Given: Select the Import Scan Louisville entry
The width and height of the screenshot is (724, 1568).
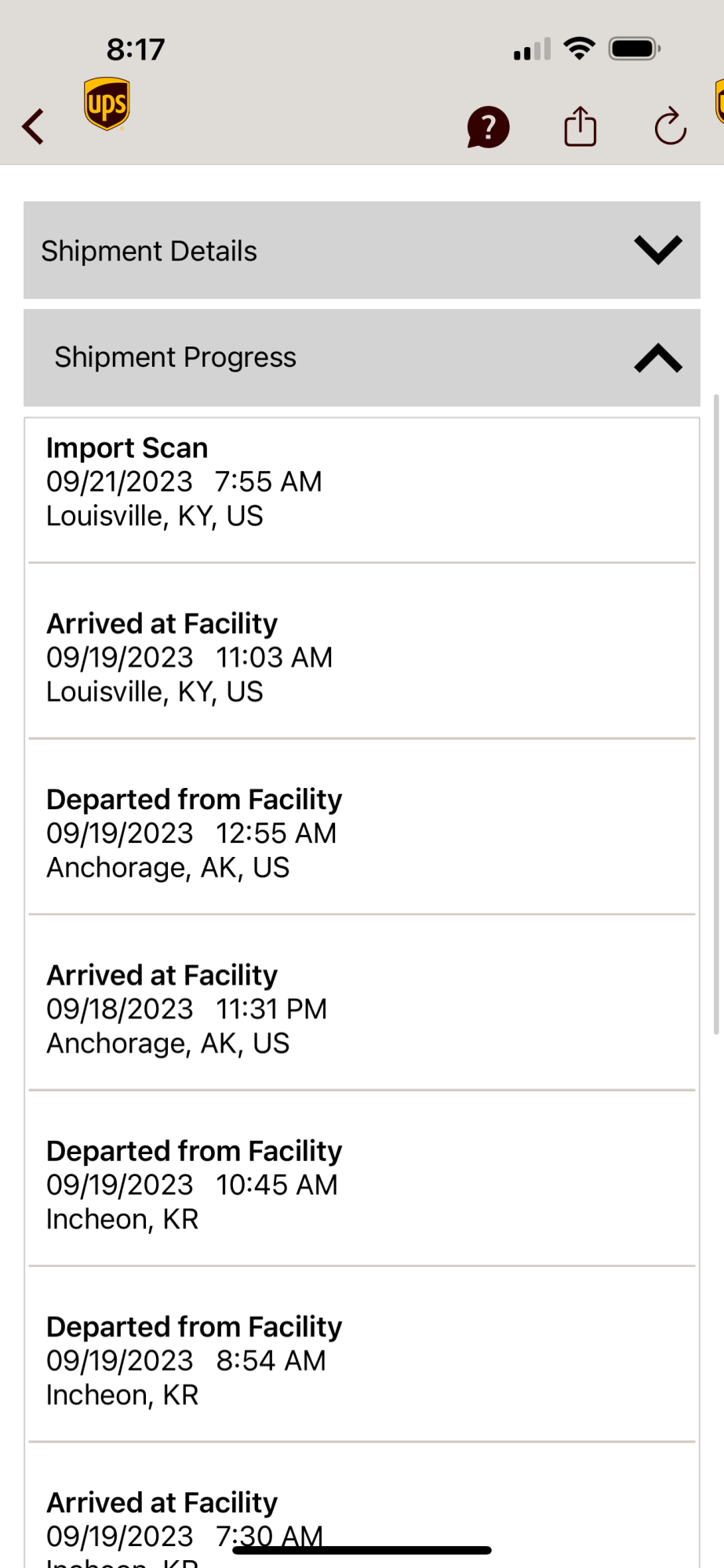Looking at the screenshot, I should [361, 481].
